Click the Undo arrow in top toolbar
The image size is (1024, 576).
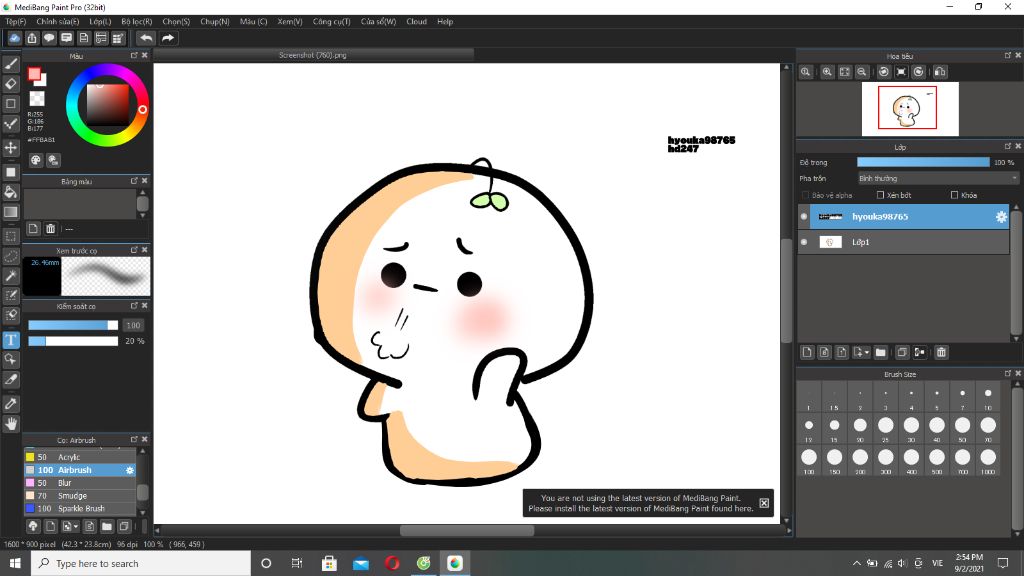point(146,38)
